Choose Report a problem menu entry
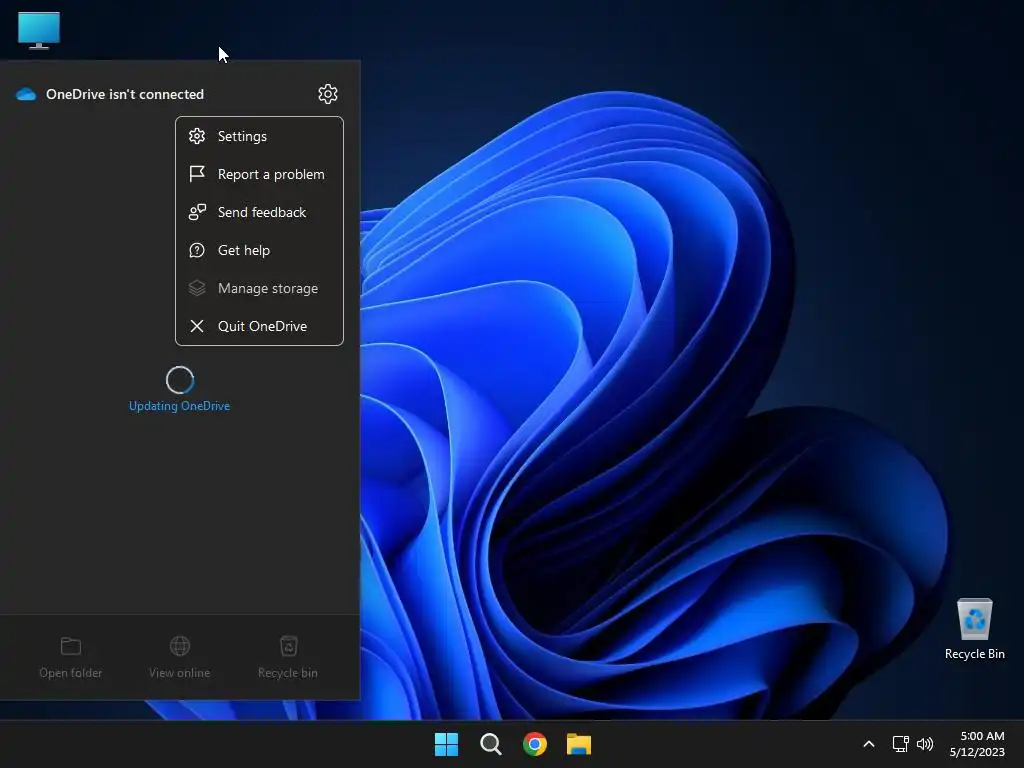 259,174
